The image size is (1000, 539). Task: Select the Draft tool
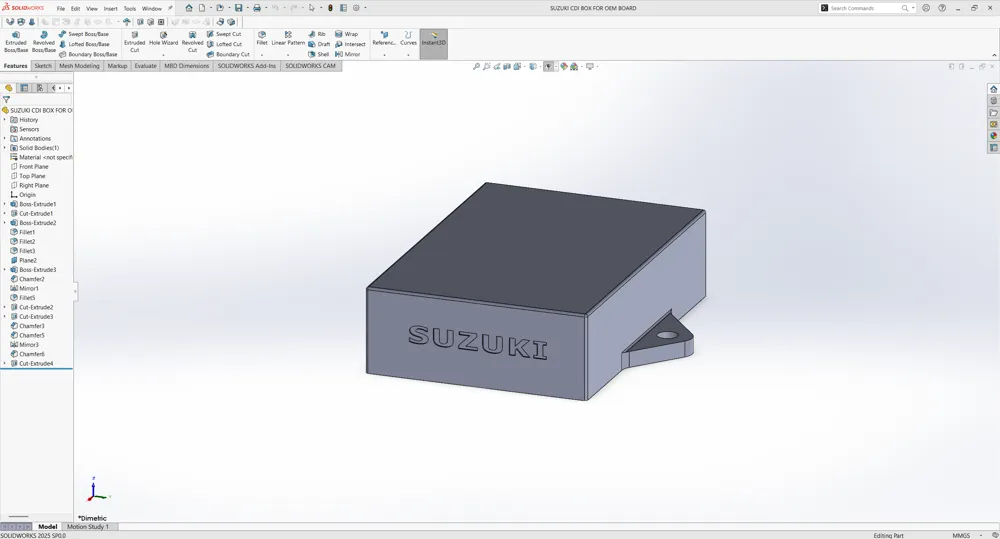point(319,44)
